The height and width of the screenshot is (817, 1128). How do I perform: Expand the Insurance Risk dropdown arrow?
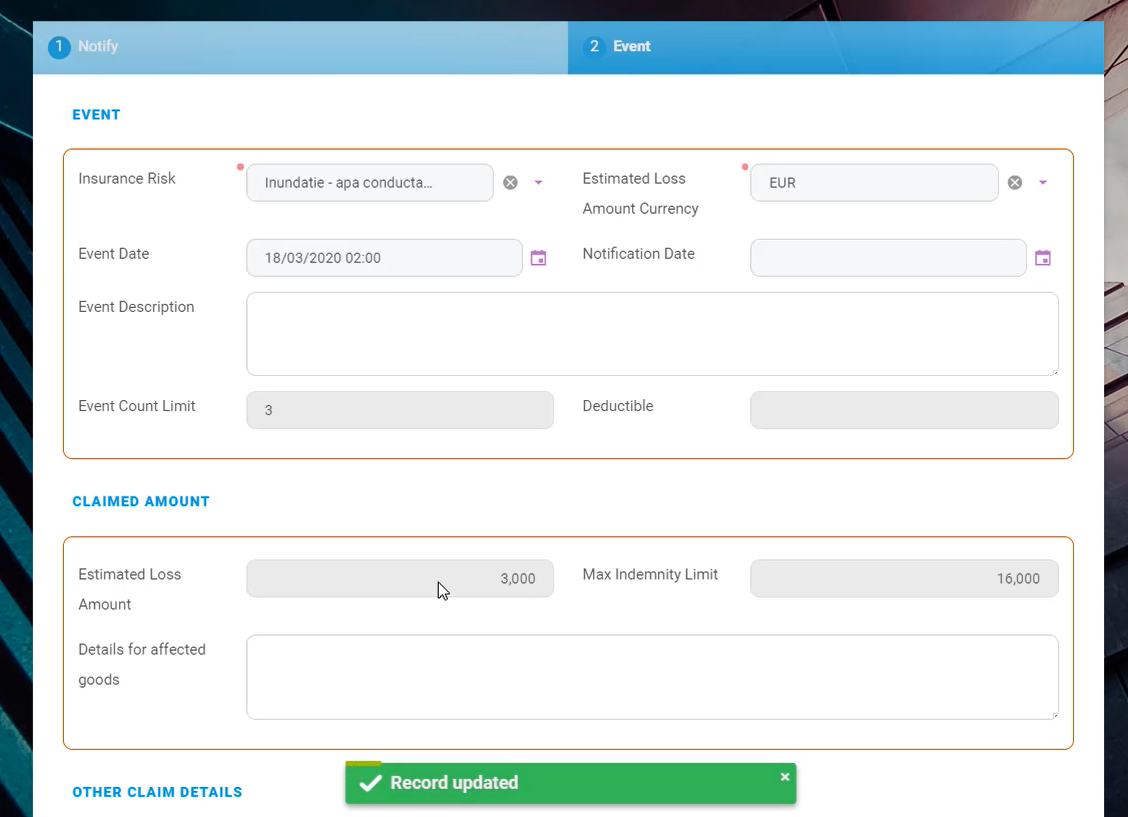pos(538,183)
